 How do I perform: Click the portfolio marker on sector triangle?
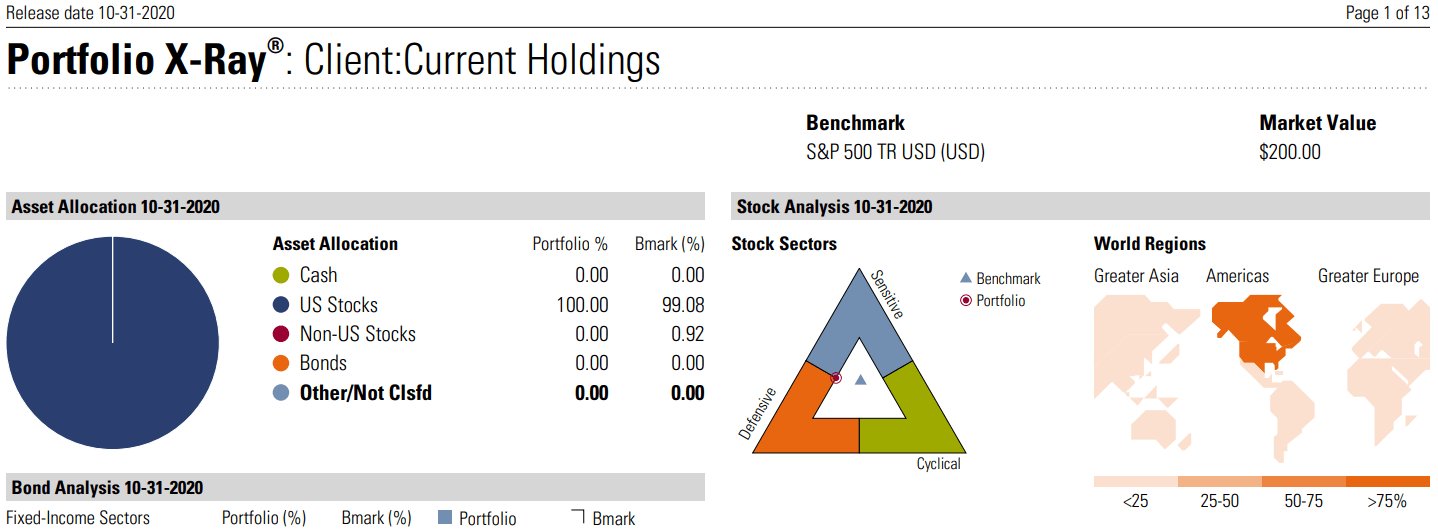pos(836,378)
